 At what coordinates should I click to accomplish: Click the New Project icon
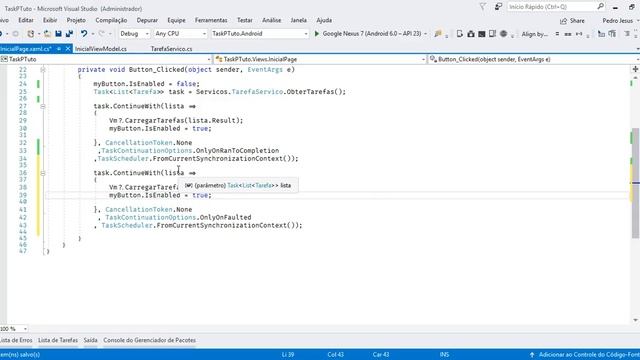(31, 33)
